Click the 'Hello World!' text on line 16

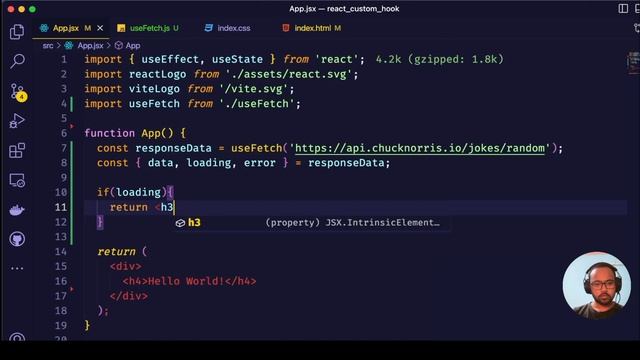186,281
